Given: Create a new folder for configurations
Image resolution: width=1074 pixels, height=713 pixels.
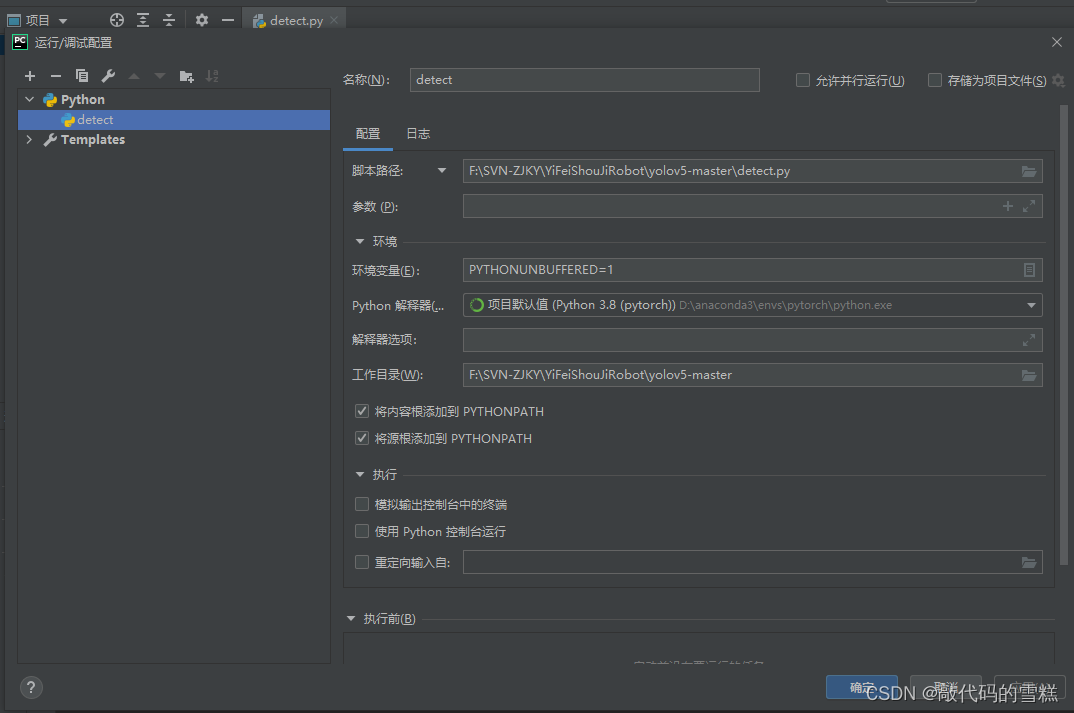Looking at the screenshot, I should (x=187, y=75).
